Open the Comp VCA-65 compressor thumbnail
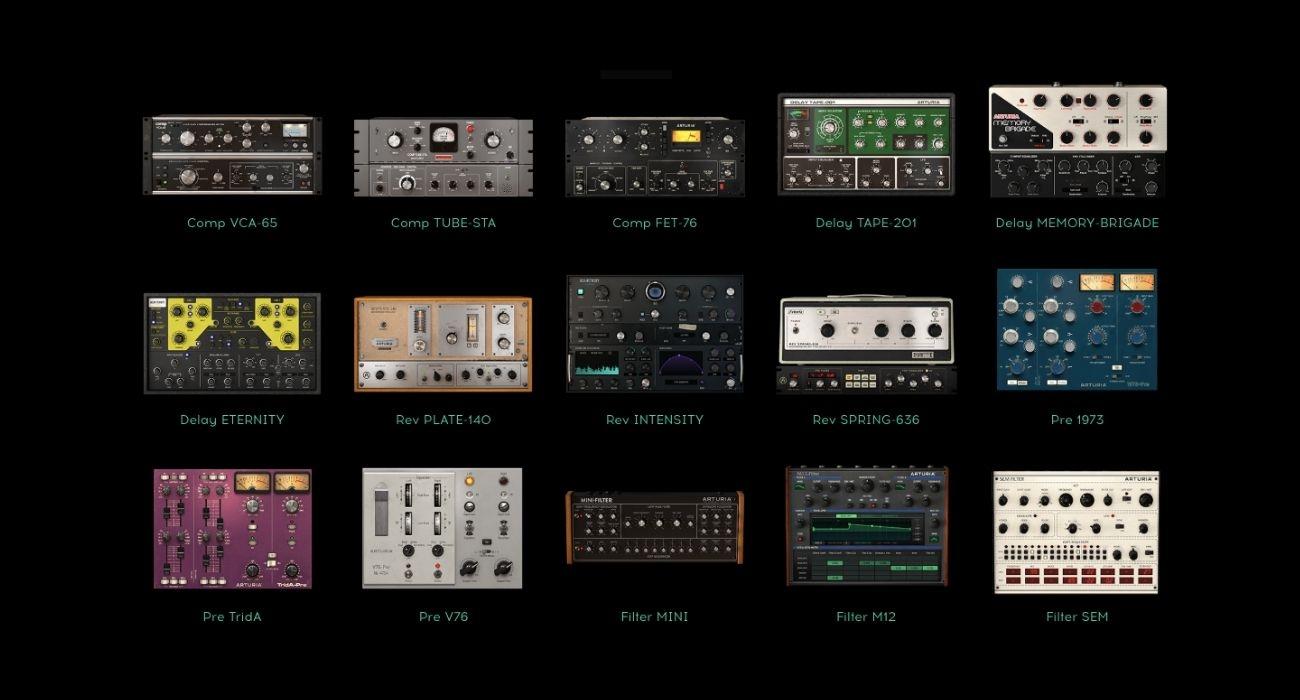The width and height of the screenshot is (1300, 700). tap(232, 156)
